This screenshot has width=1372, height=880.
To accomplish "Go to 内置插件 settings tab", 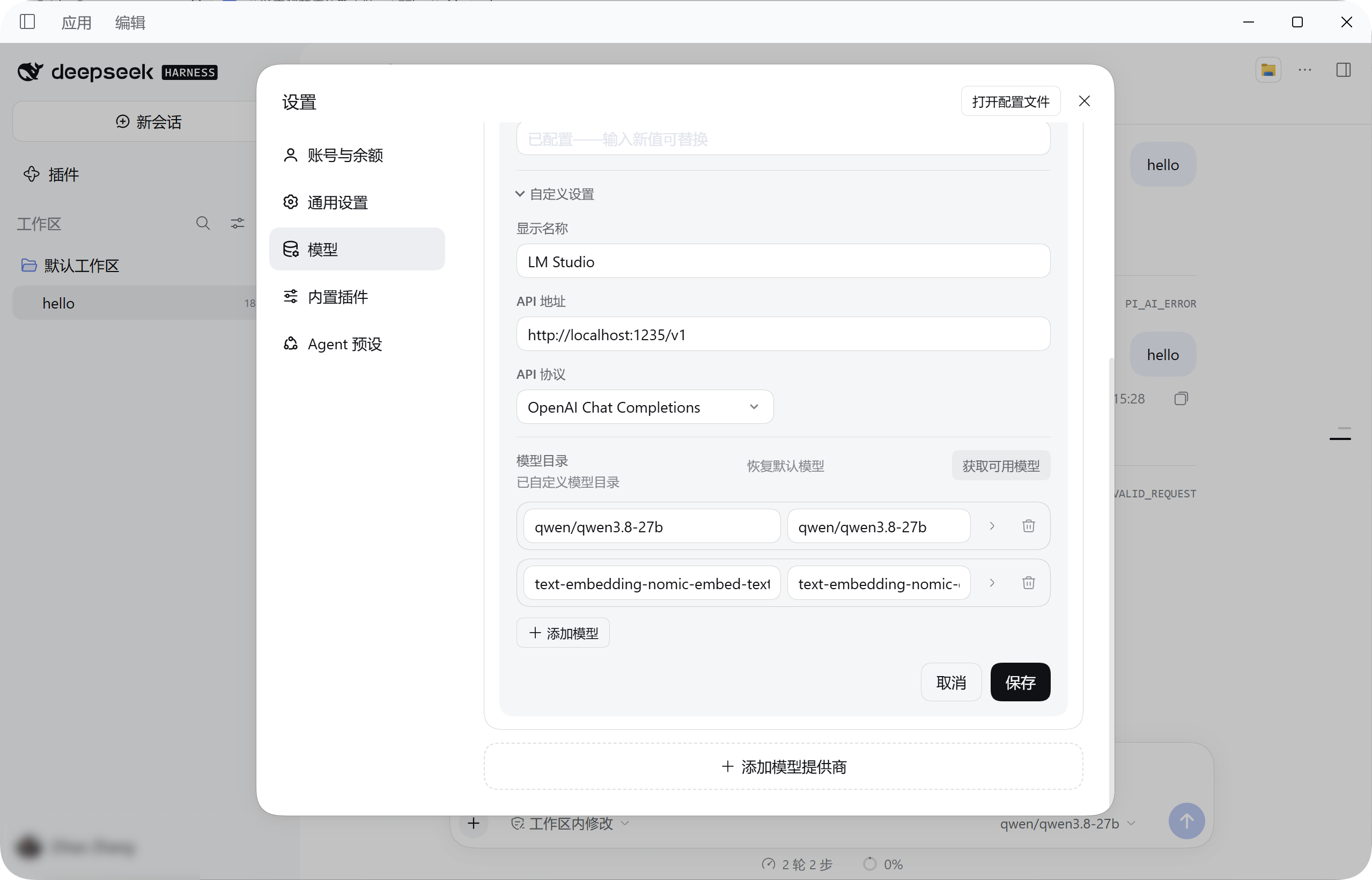I will pos(357,297).
